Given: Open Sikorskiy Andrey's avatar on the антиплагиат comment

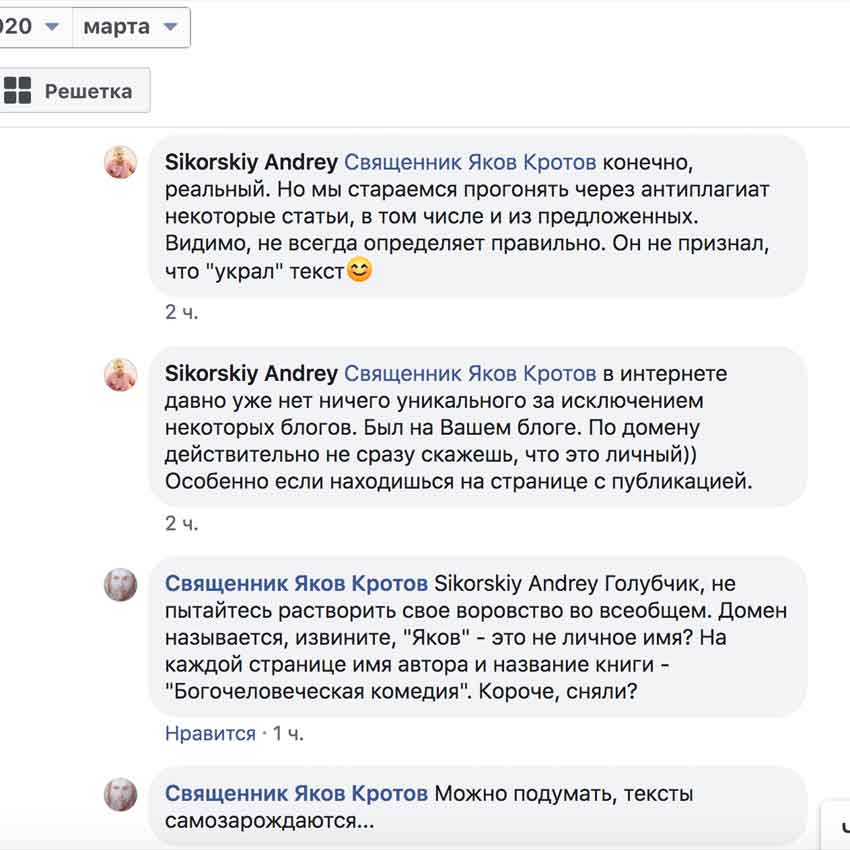Looking at the screenshot, I should [x=120, y=162].
